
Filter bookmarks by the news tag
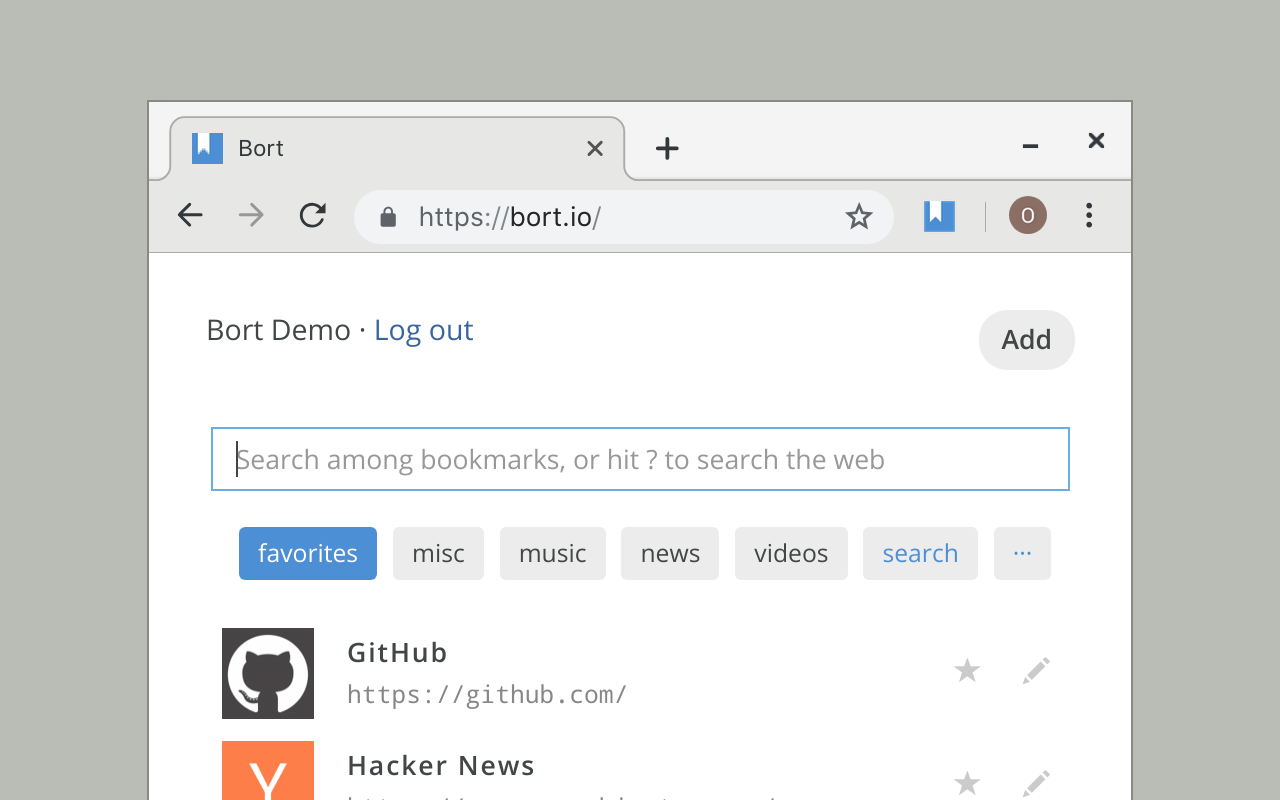670,553
